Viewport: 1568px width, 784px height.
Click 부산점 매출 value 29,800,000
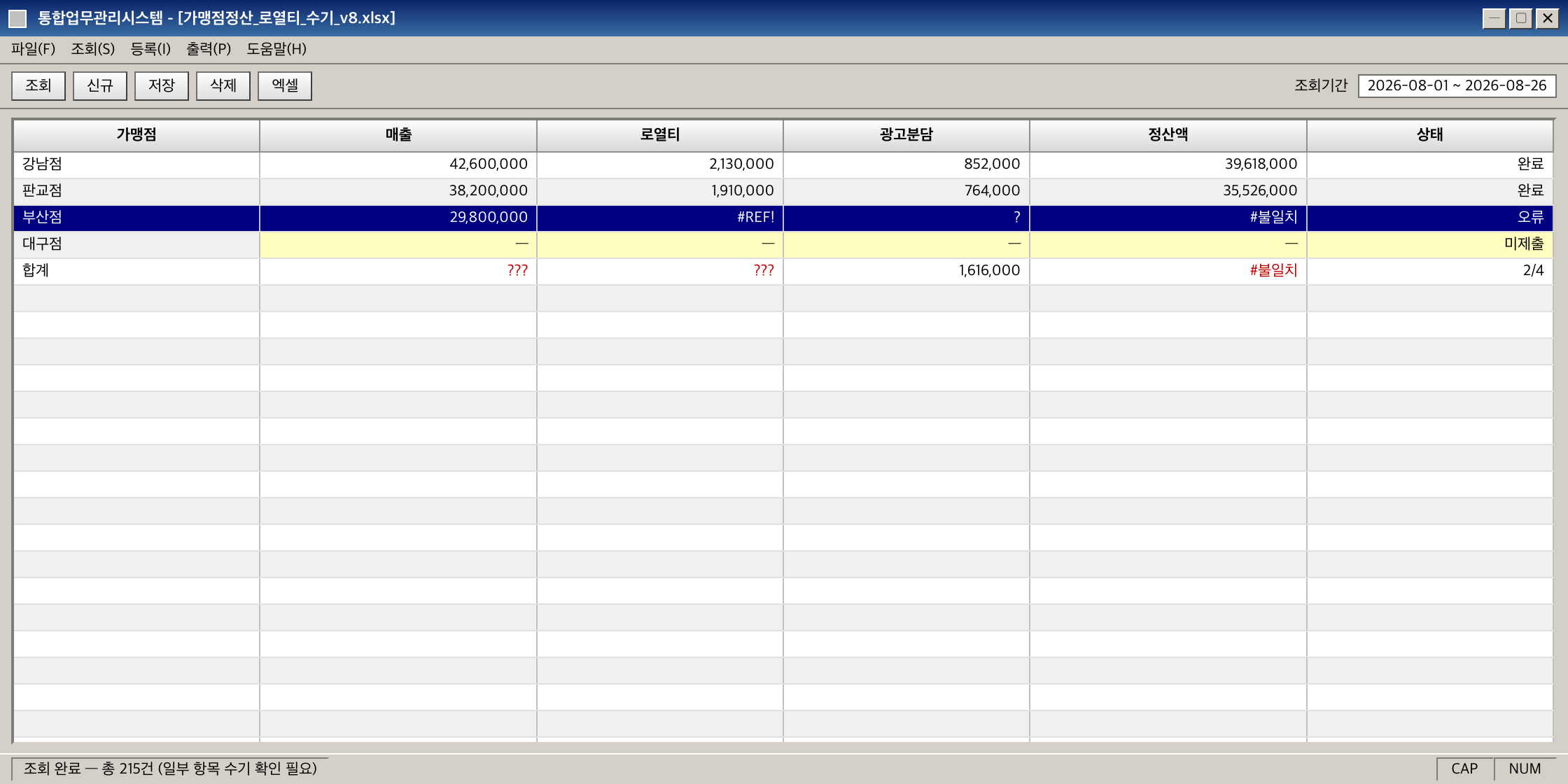(398, 218)
